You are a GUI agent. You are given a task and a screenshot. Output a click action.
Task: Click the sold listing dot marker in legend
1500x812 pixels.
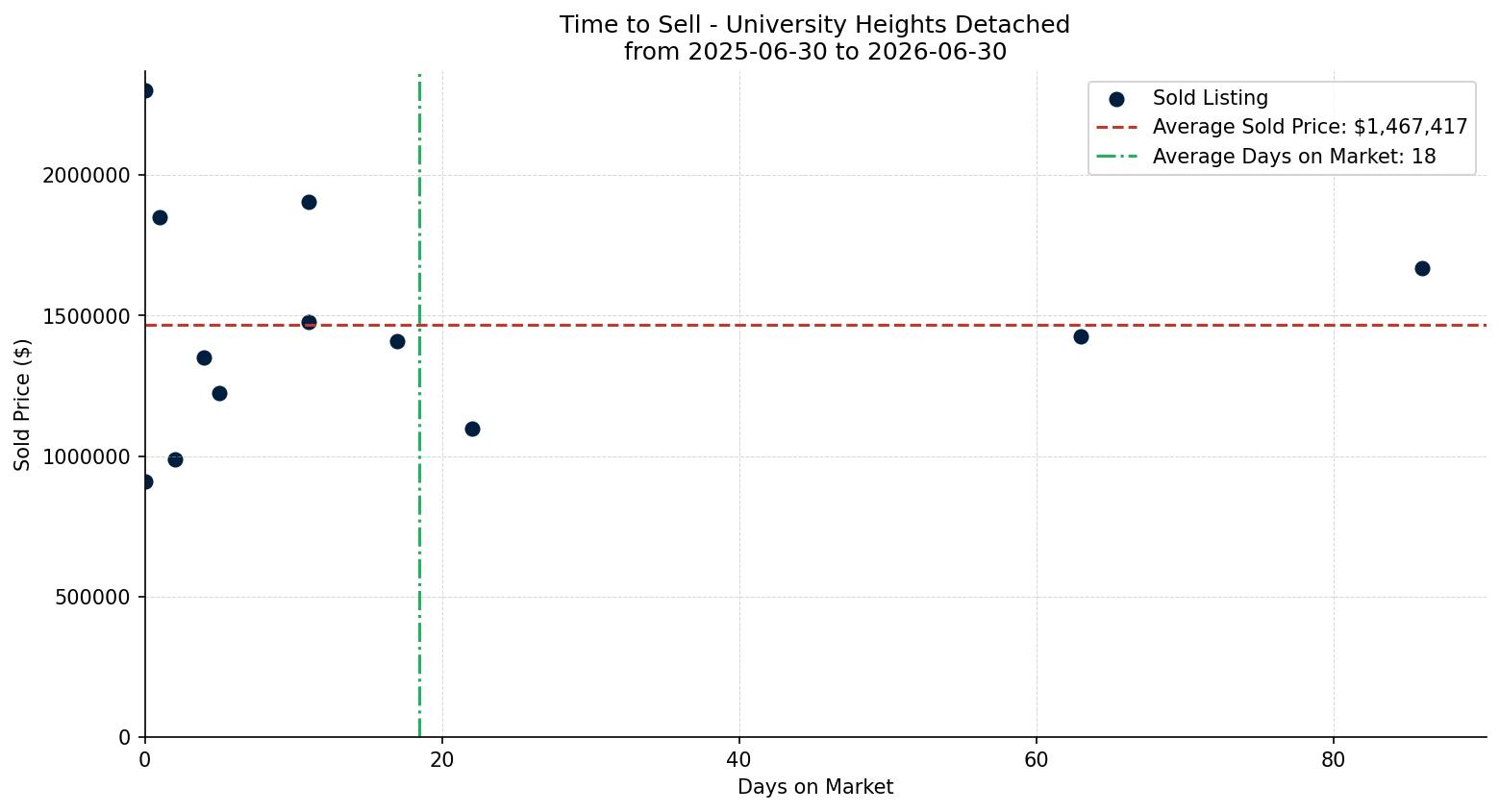1116,99
